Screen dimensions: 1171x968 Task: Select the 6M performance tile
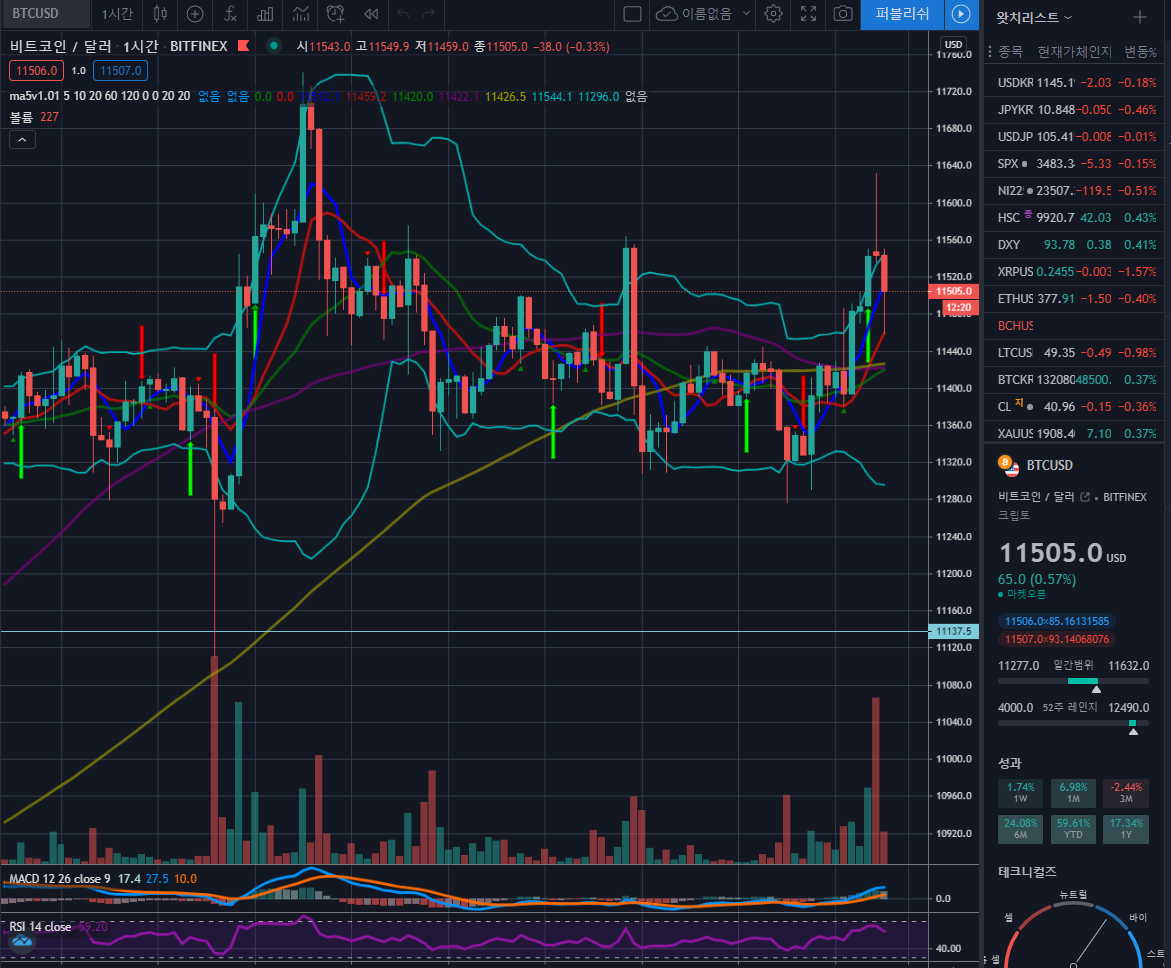click(1020, 829)
